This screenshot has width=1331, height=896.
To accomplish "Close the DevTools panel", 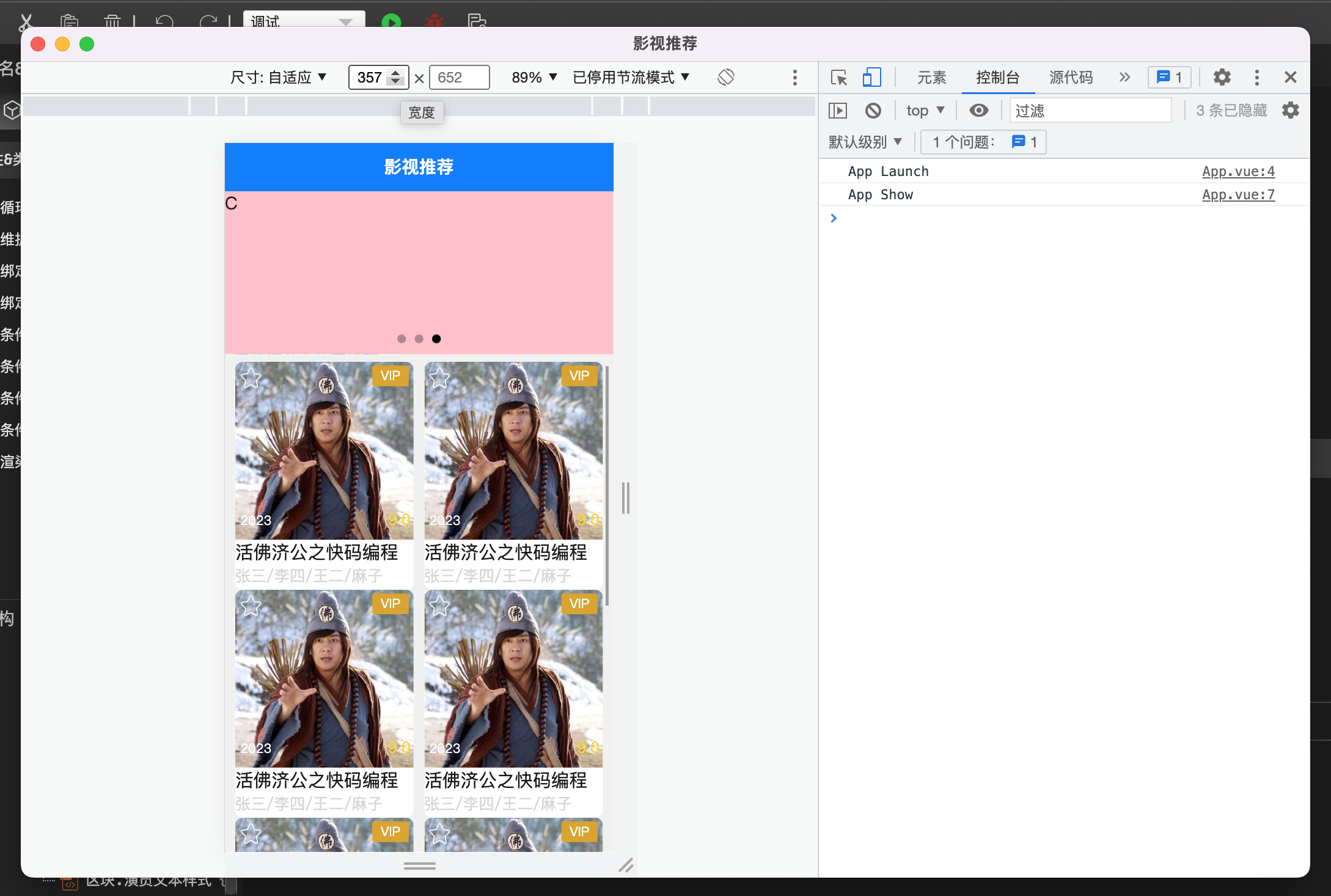I will click(1290, 78).
